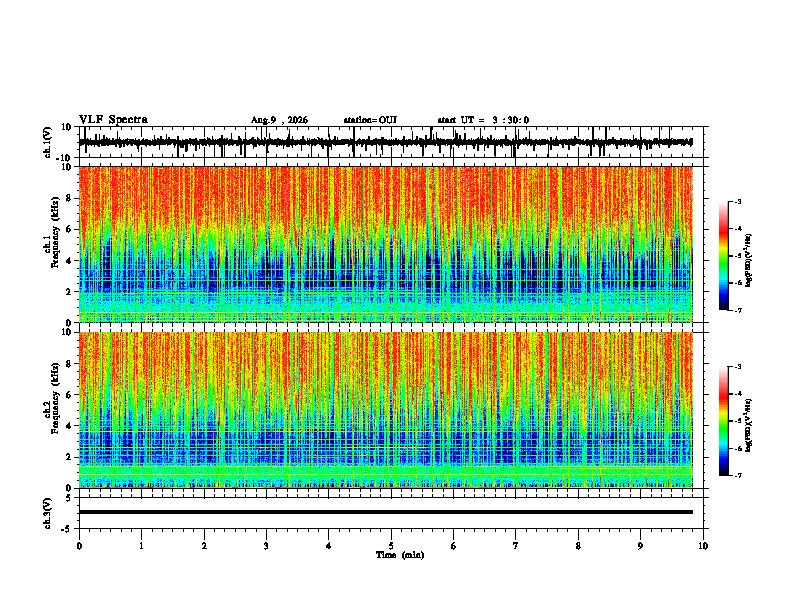This screenshot has height=612, width=792.
Task: Click the log(PSD) label beside ch.2 color bar
Action: (x=749, y=425)
